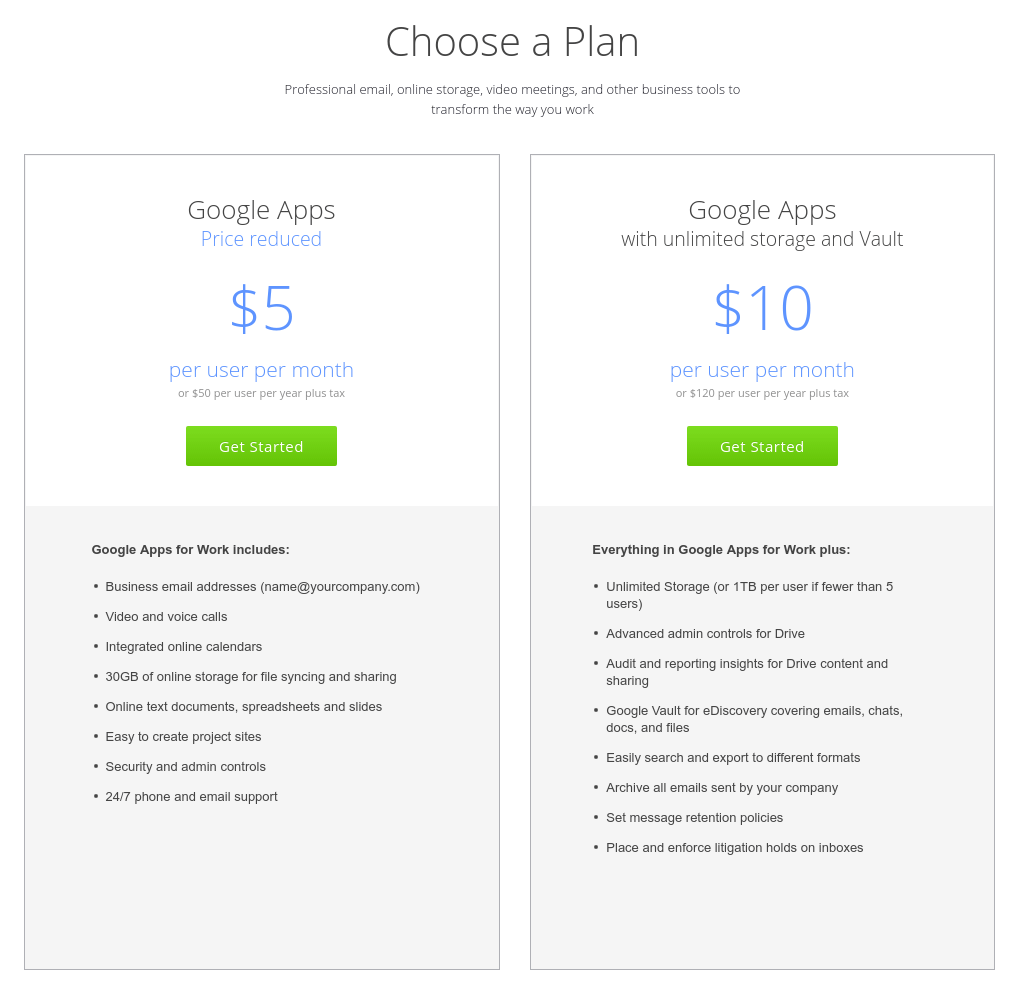
Task: Click the "Business email addresses" list item
Action: coord(262,587)
